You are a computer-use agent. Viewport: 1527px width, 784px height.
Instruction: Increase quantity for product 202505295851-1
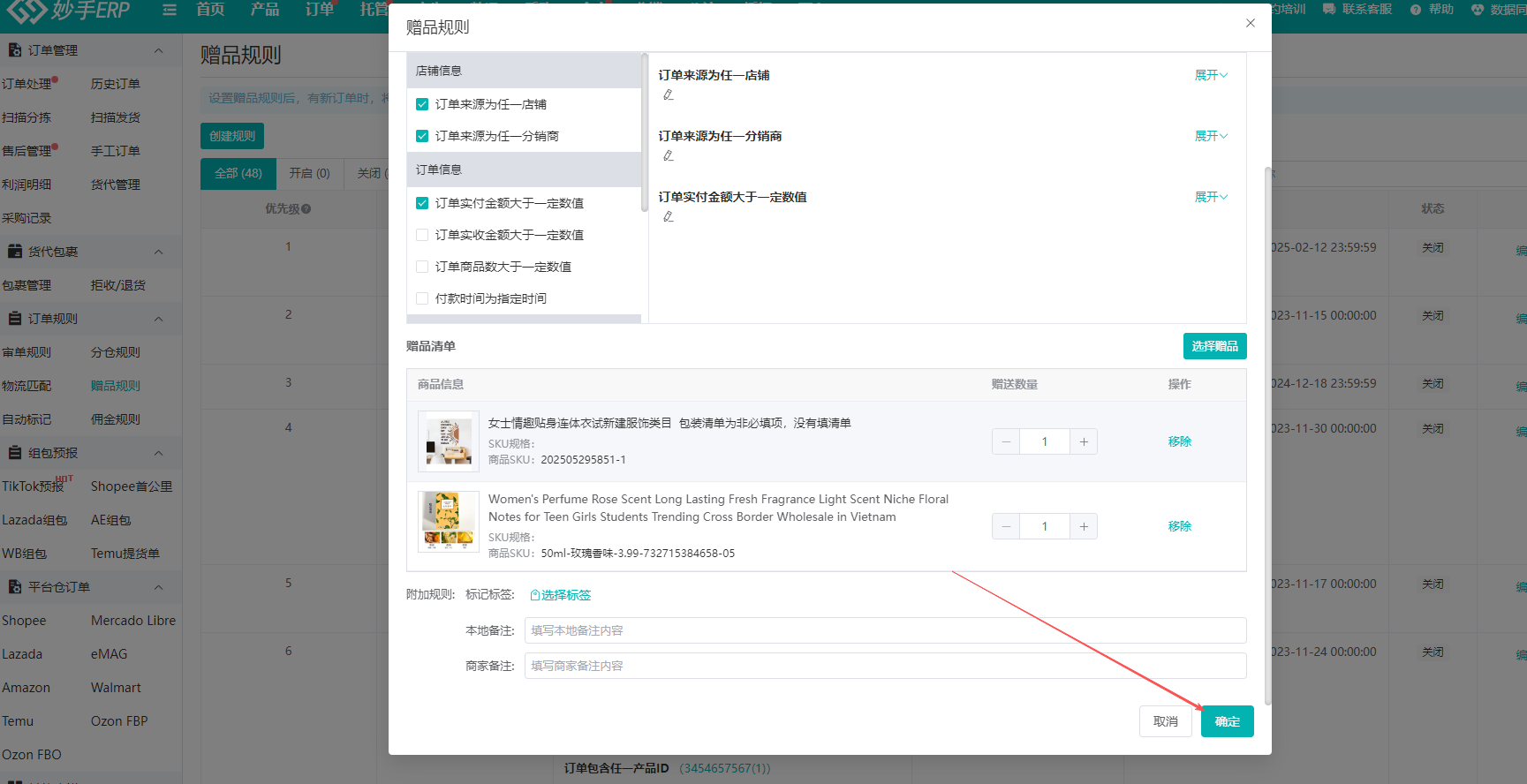(1084, 441)
